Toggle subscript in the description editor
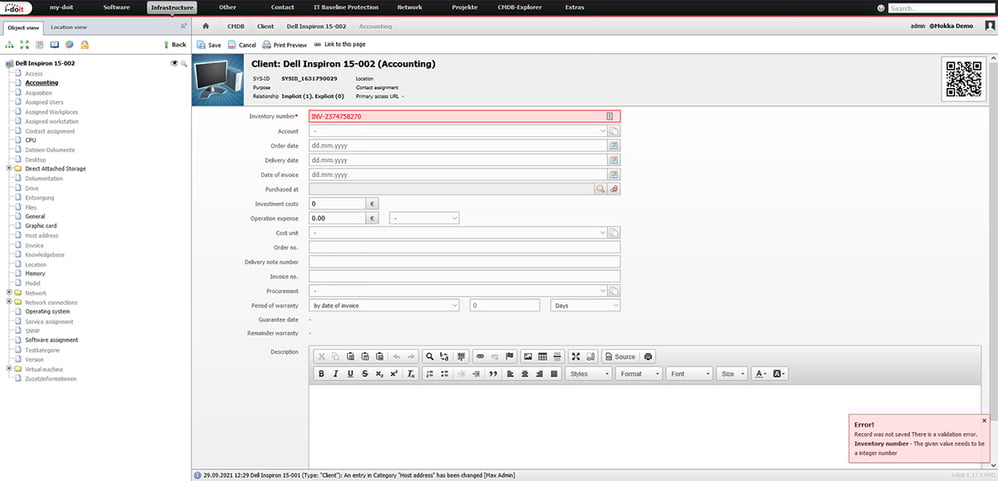The height and width of the screenshot is (481, 998). click(x=379, y=373)
